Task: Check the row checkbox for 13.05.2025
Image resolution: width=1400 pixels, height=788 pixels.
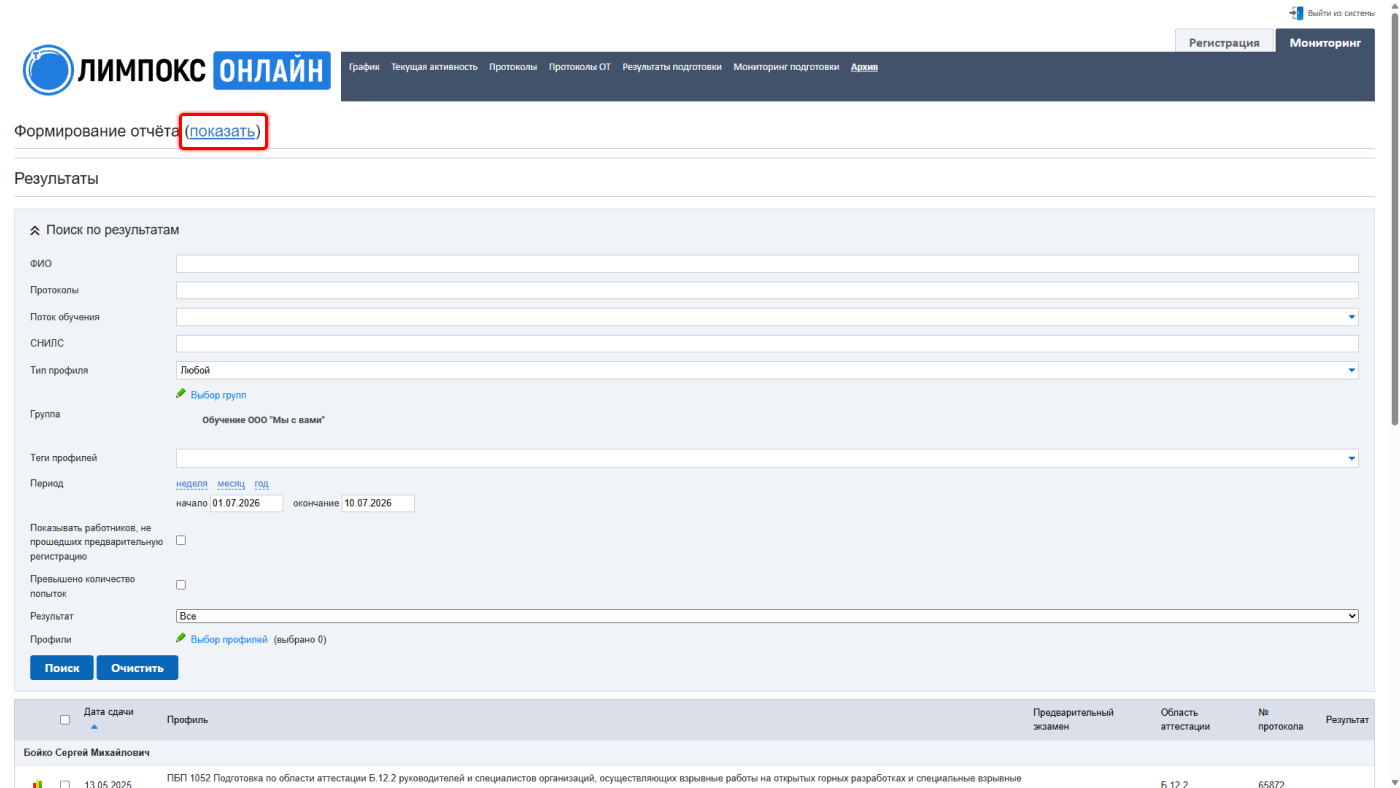Action: click(65, 785)
